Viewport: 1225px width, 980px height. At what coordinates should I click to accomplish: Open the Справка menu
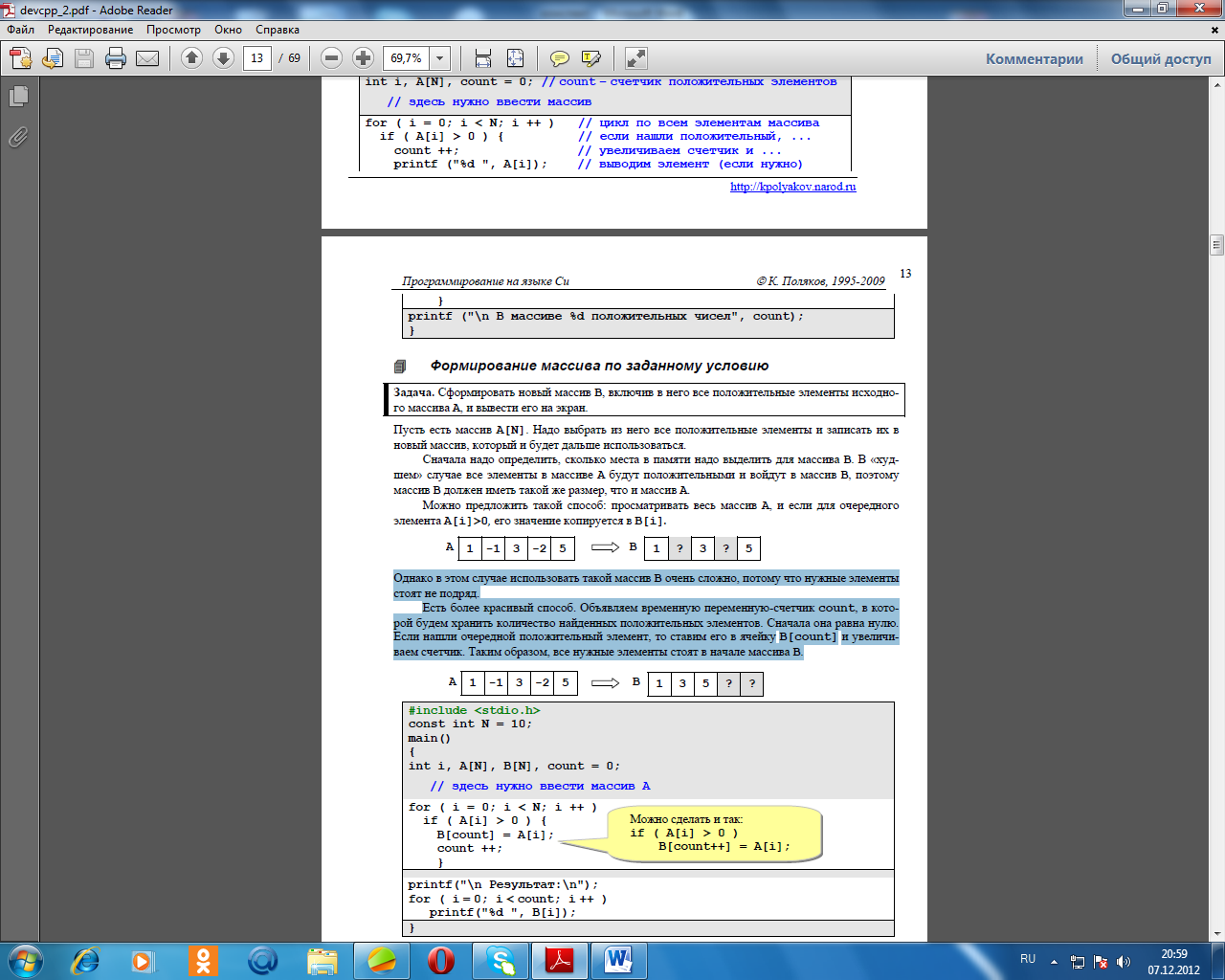pos(278,30)
